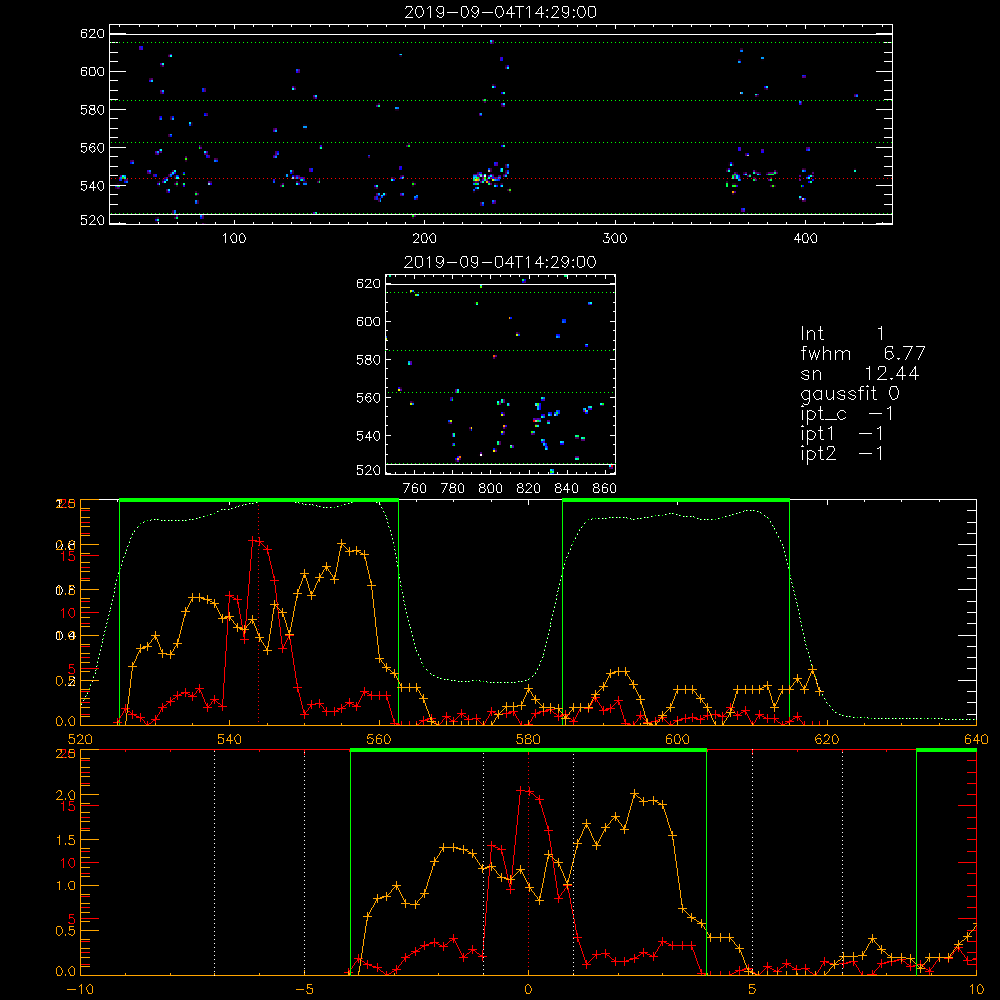
Task: Click the top plot title 2019-09-04T14:29:00
Action: (x=500, y=12)
